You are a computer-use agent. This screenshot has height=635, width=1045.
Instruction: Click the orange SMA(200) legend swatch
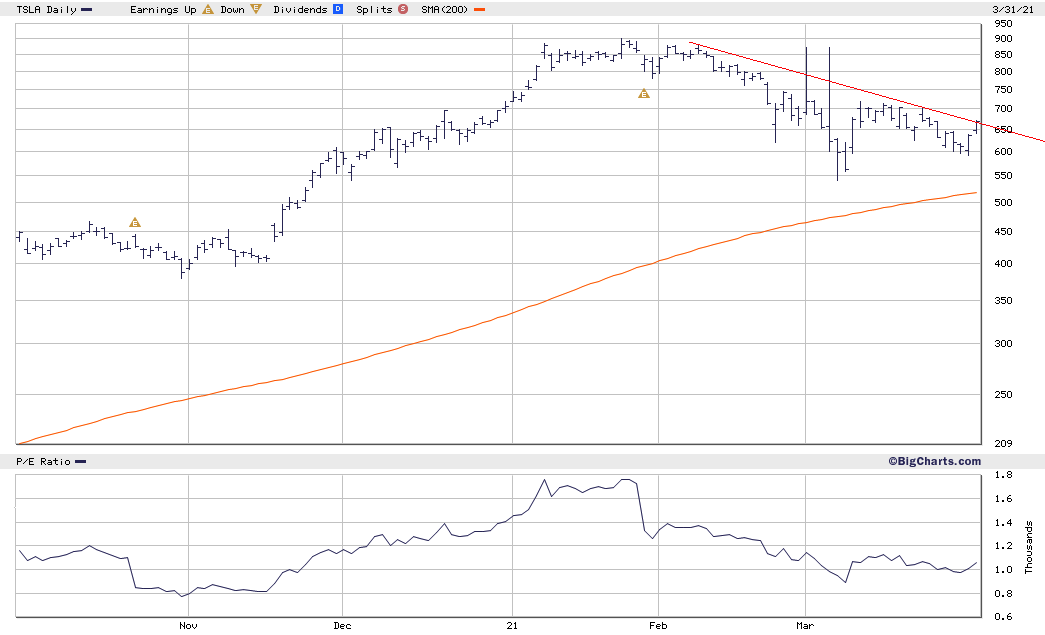click(479, 9)
